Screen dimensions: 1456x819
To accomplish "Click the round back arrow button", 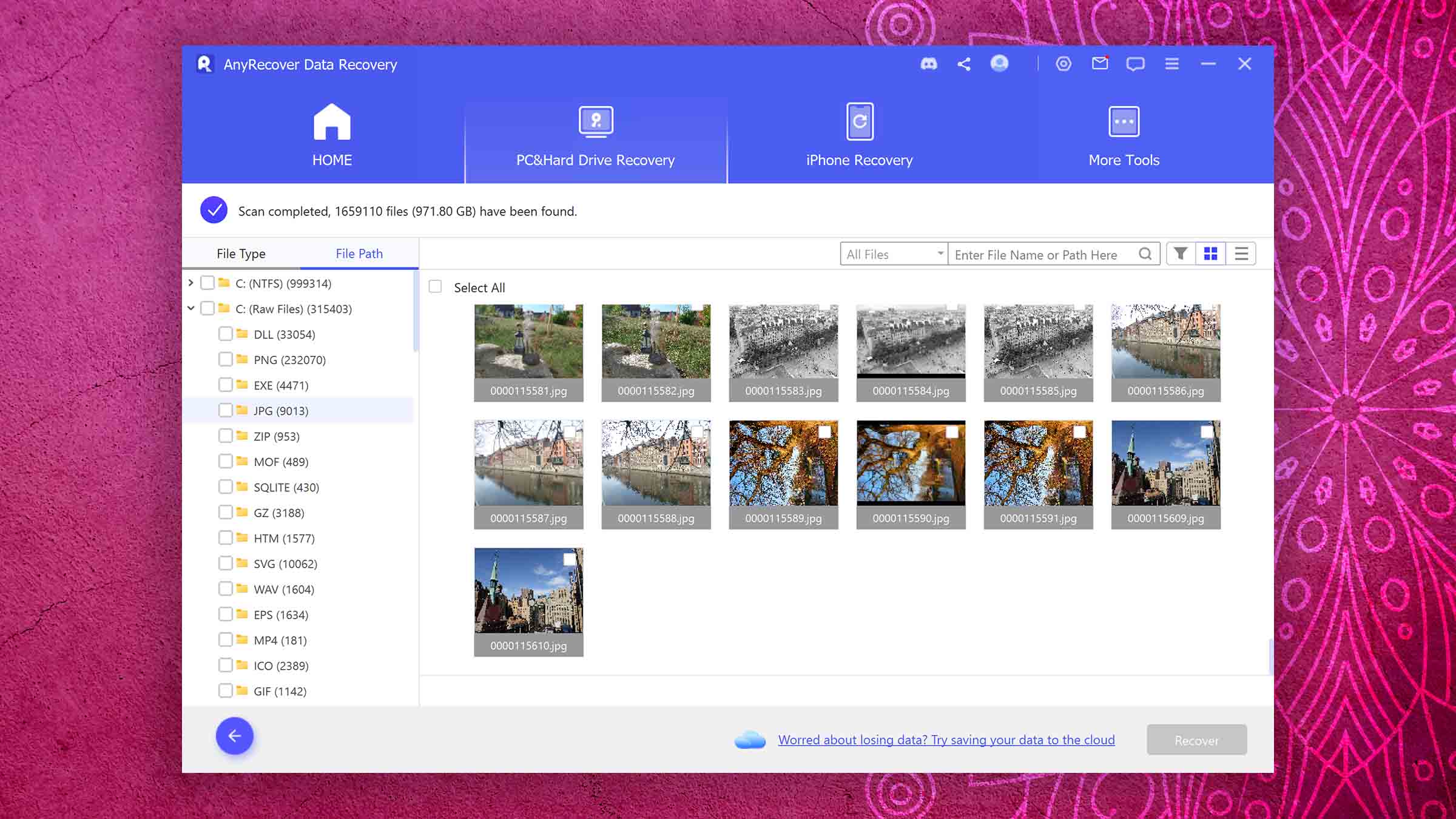I will click(235, 736).
